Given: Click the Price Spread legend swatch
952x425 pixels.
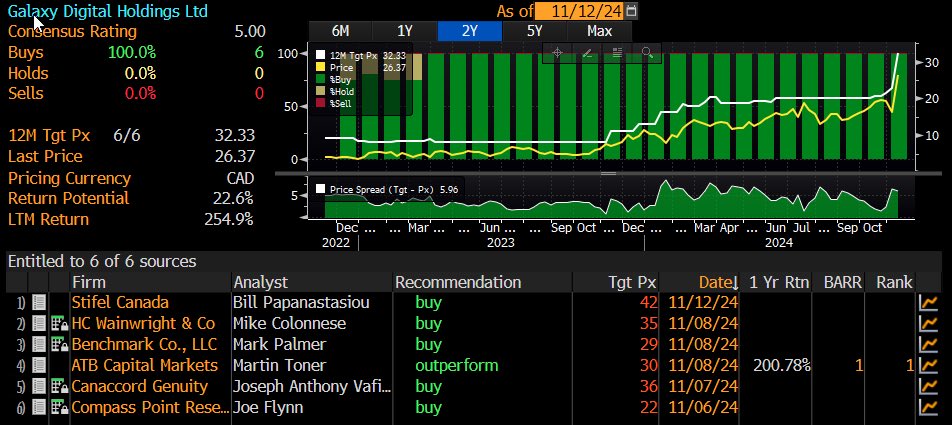Looking at the screenshot, I should (x=321, y=189).
